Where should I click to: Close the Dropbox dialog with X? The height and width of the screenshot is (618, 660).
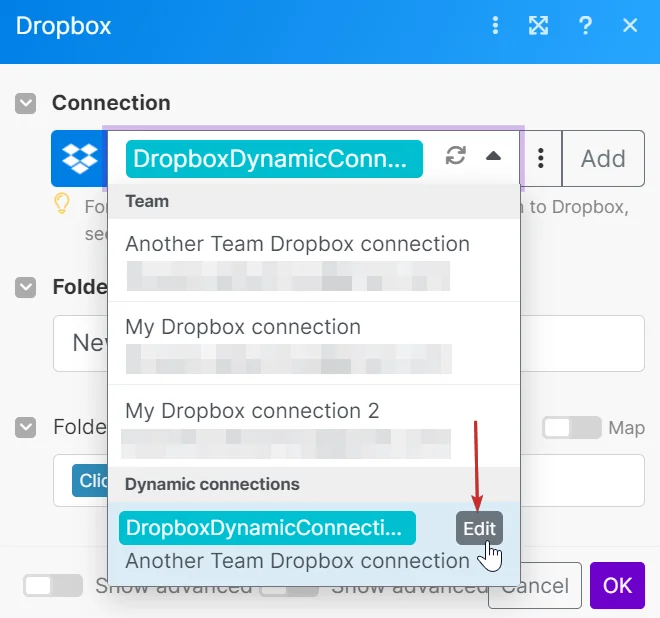(x=630, y=25)
